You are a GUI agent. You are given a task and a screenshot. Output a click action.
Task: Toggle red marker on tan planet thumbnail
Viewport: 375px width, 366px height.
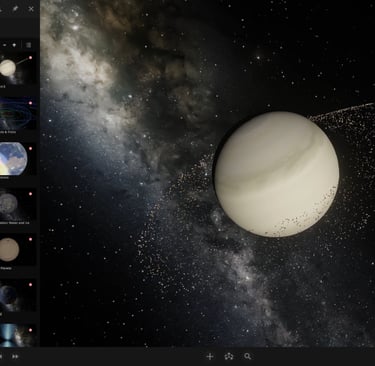click(x=30, y=239)
